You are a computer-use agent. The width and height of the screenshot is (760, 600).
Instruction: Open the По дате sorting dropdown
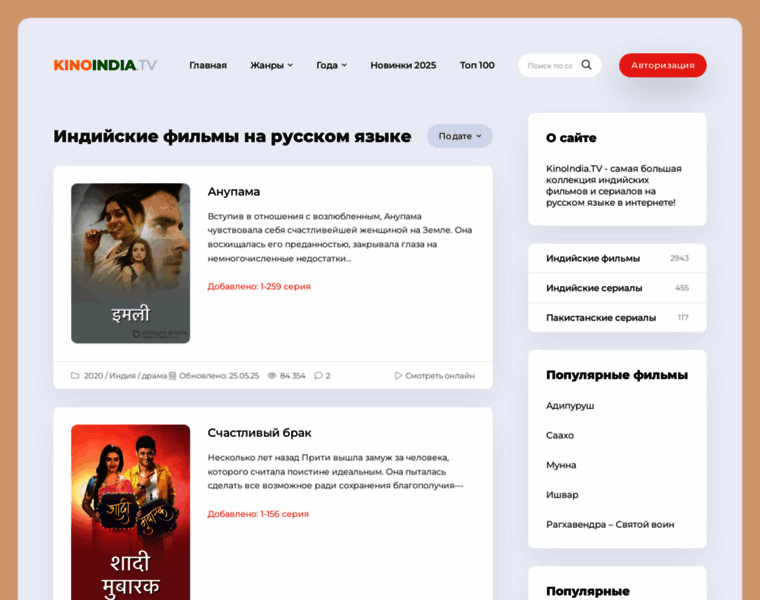click(459, 136)
